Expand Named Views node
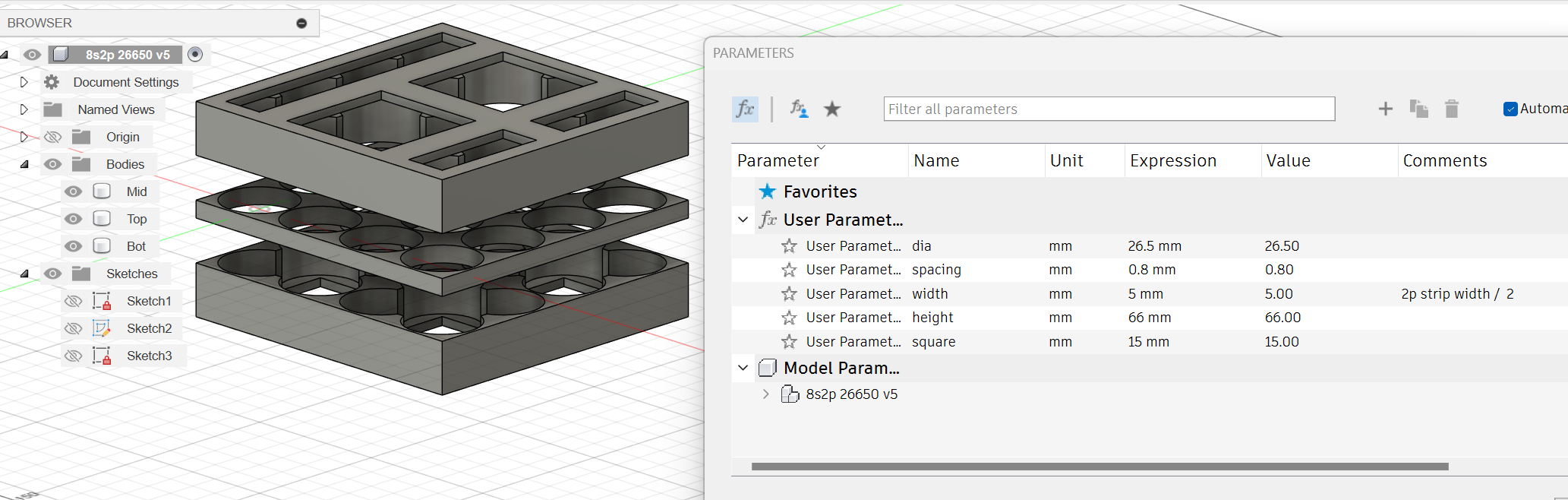1568x500 pixels. tap(24, 109)
